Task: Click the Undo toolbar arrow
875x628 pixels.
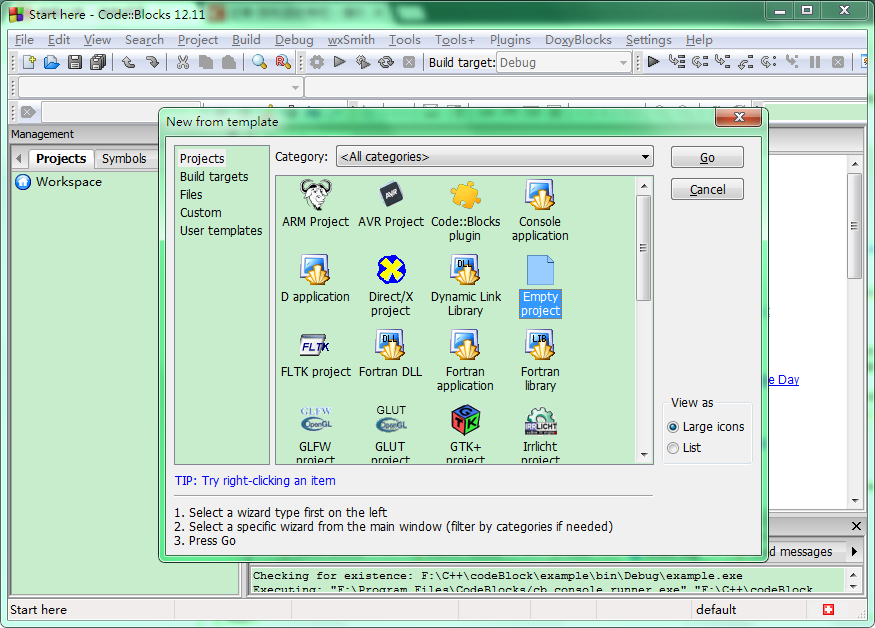Action: (x=128, y=62)
